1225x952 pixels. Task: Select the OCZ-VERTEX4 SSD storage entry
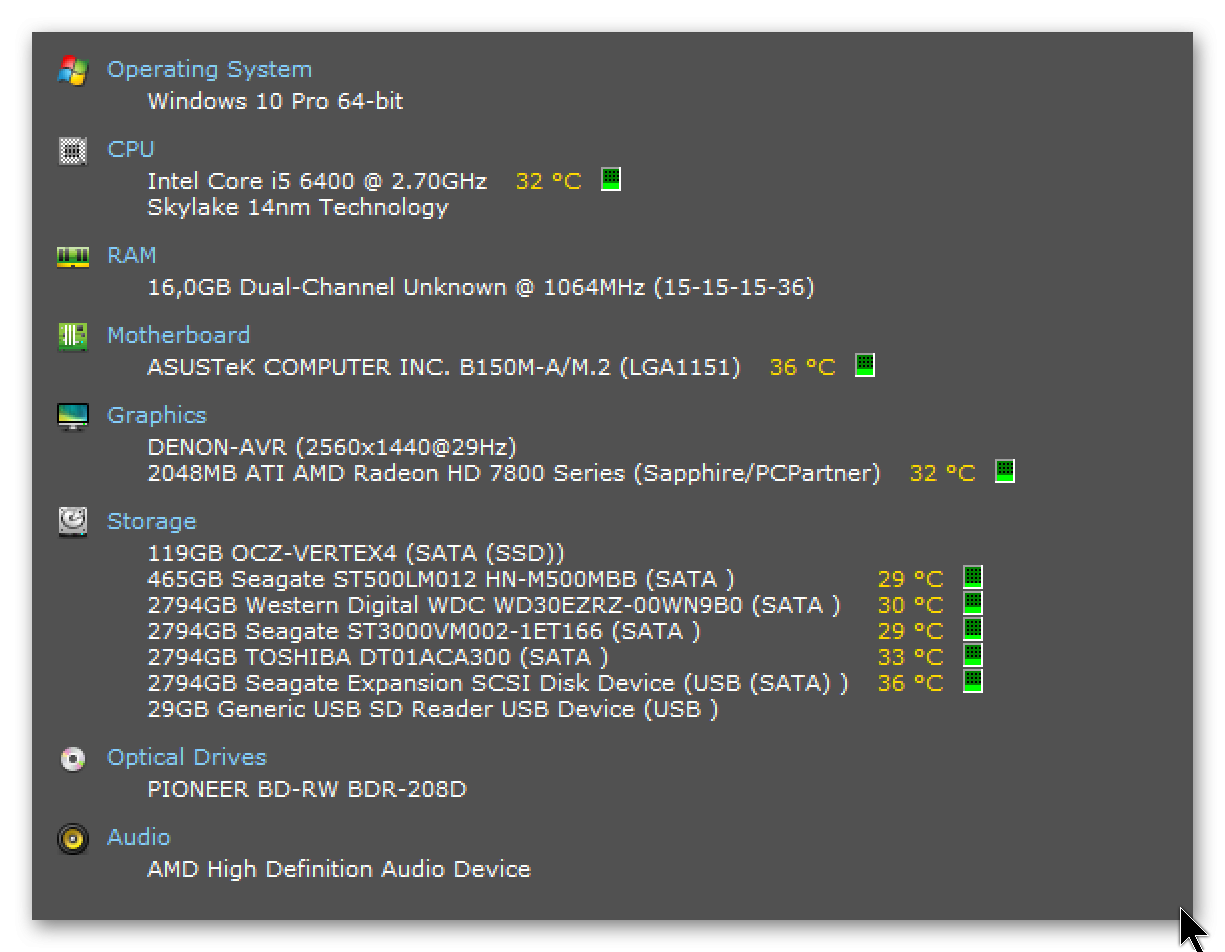[355, 553]
